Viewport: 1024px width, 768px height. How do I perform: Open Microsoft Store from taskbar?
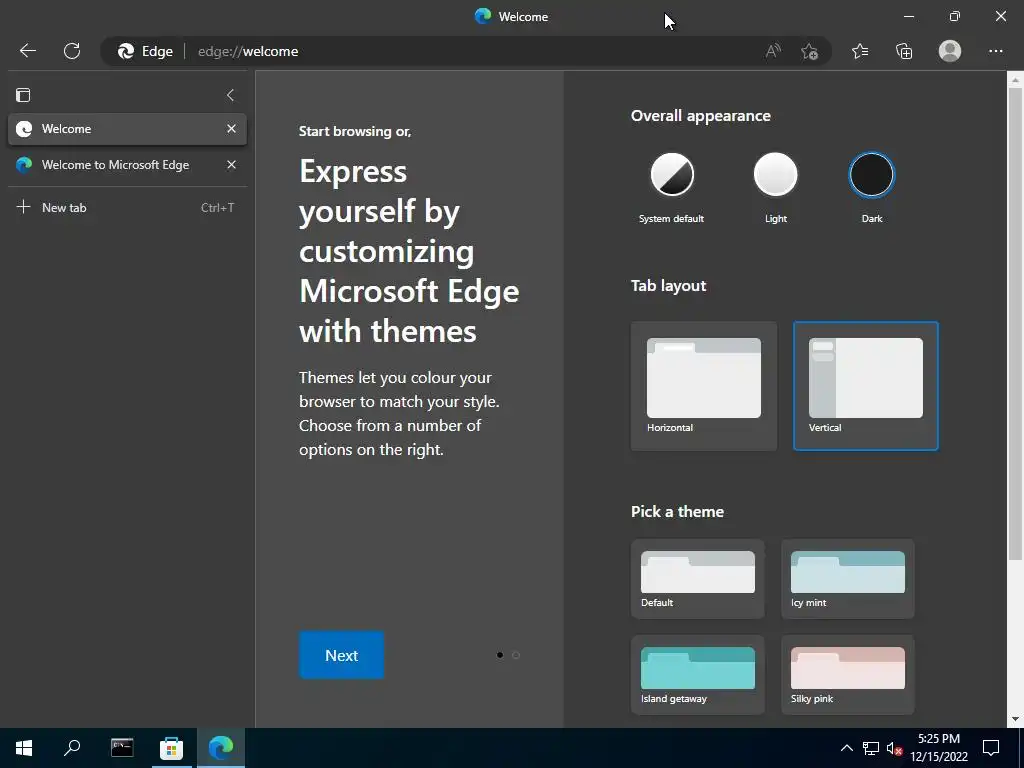click(x=171, y=748)
